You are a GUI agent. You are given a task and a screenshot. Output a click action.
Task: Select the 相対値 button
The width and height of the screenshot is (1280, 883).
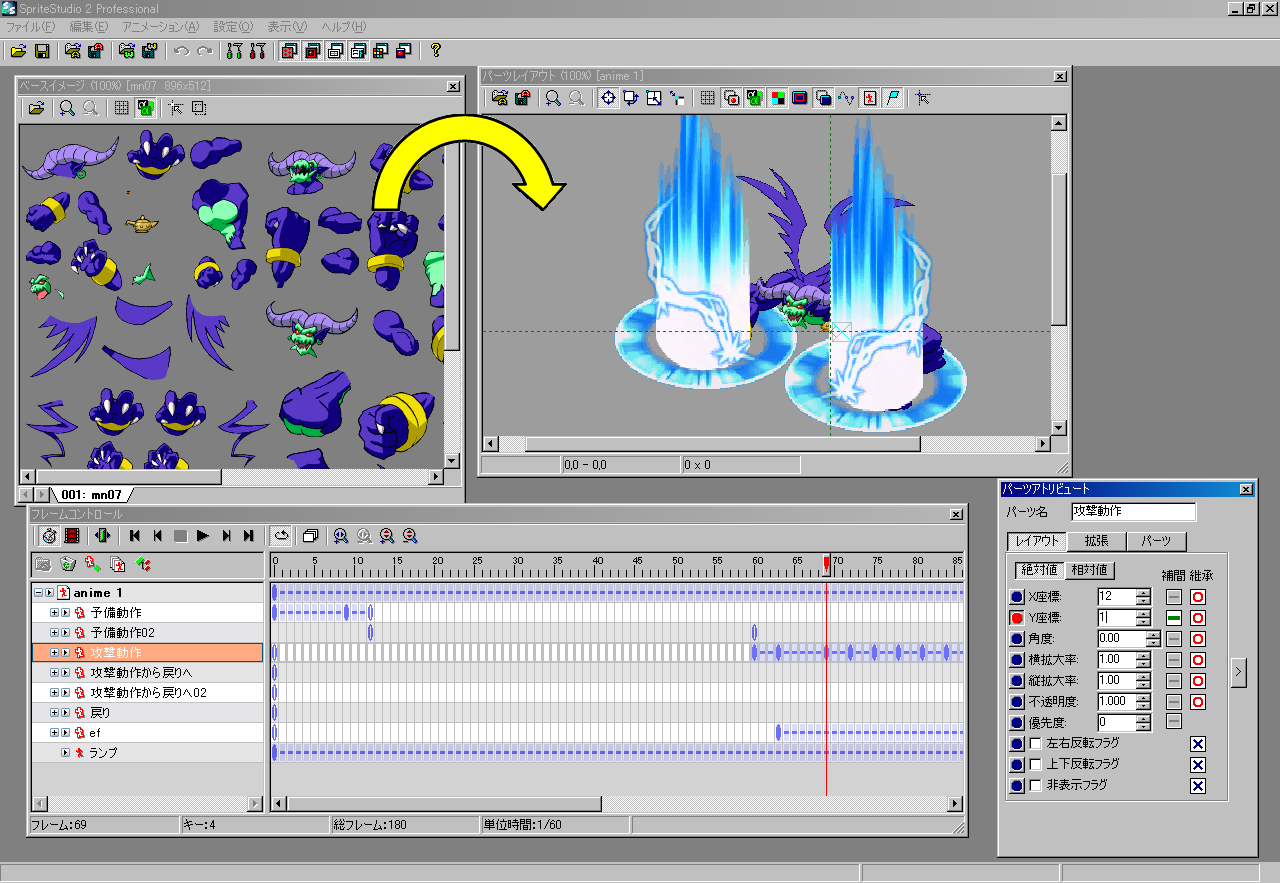[x=1090, y=570]
